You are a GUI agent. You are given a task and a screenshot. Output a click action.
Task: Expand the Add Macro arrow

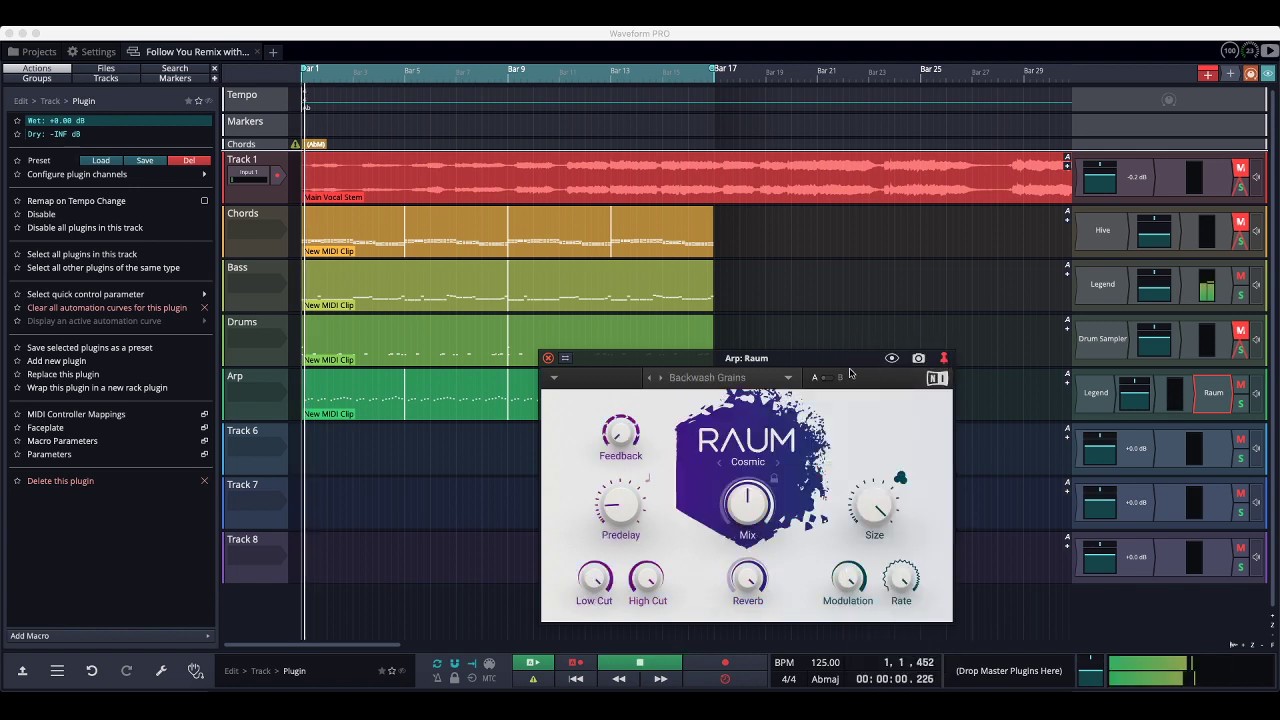click(208, 636)
